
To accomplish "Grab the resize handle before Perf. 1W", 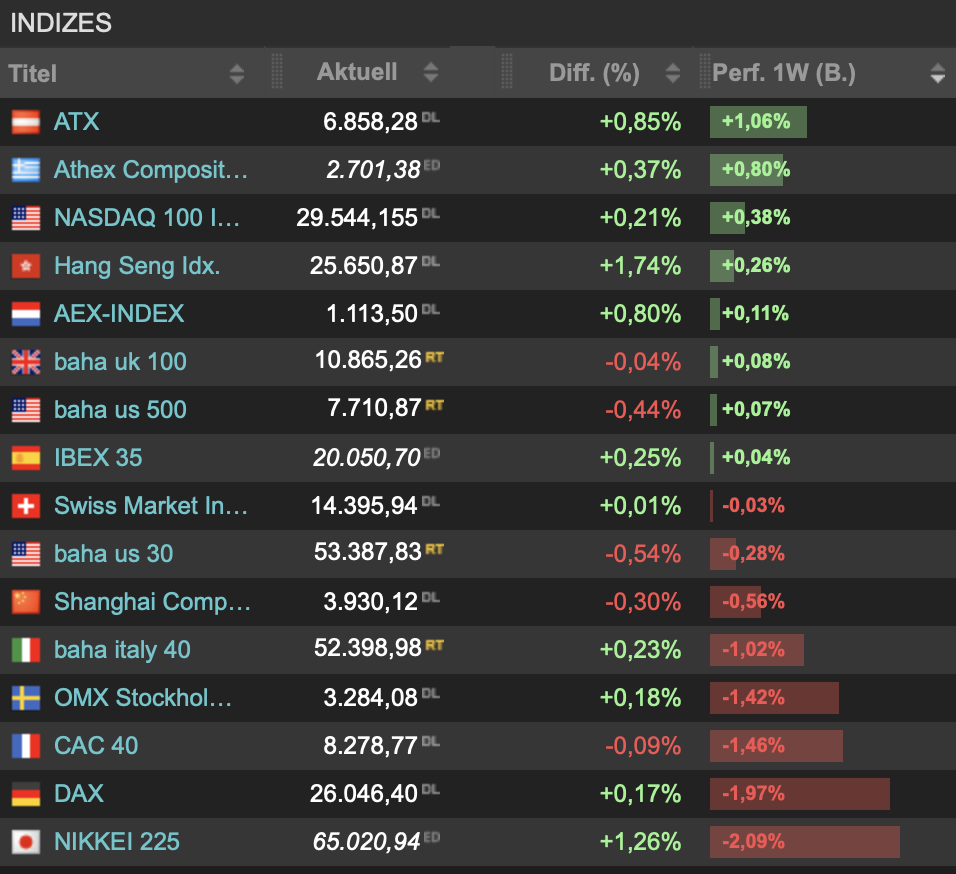I will pyautogui.click(x=705, y=71).
